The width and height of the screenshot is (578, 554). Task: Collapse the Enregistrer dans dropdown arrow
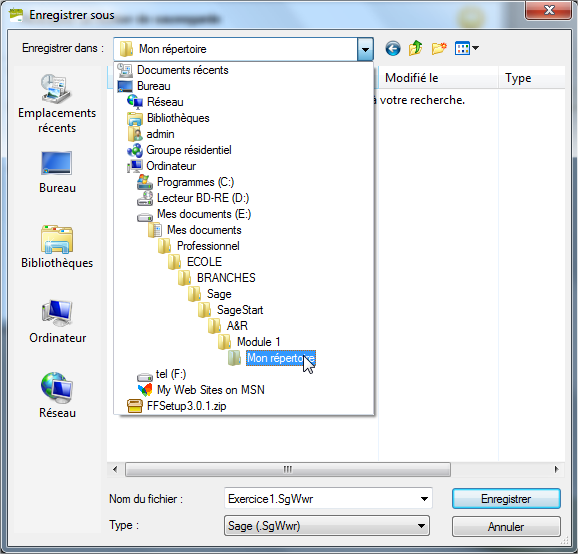365,49
